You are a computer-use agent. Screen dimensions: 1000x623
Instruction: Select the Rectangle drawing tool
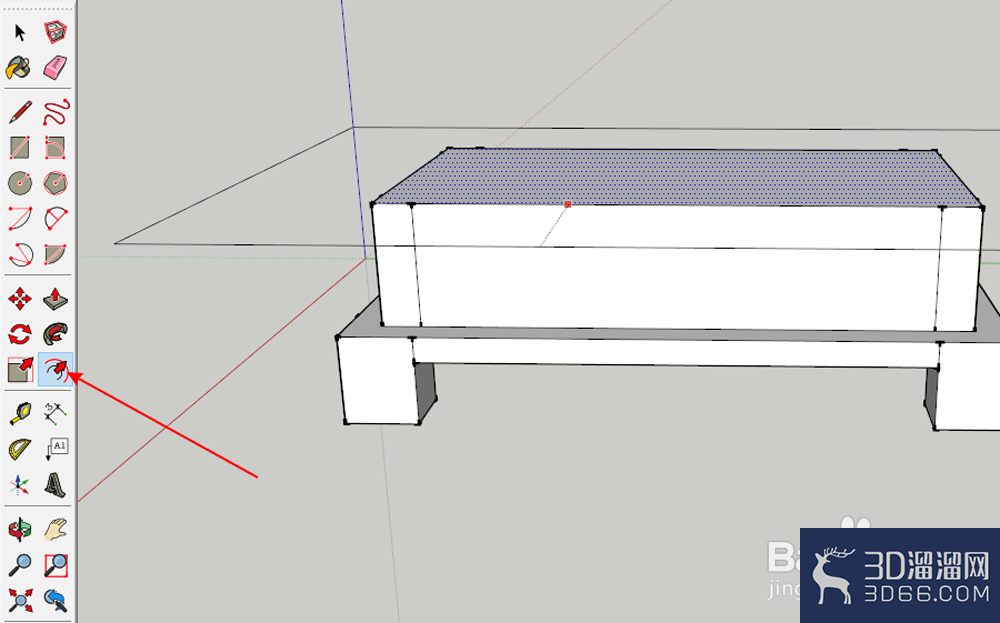point(20,148)
